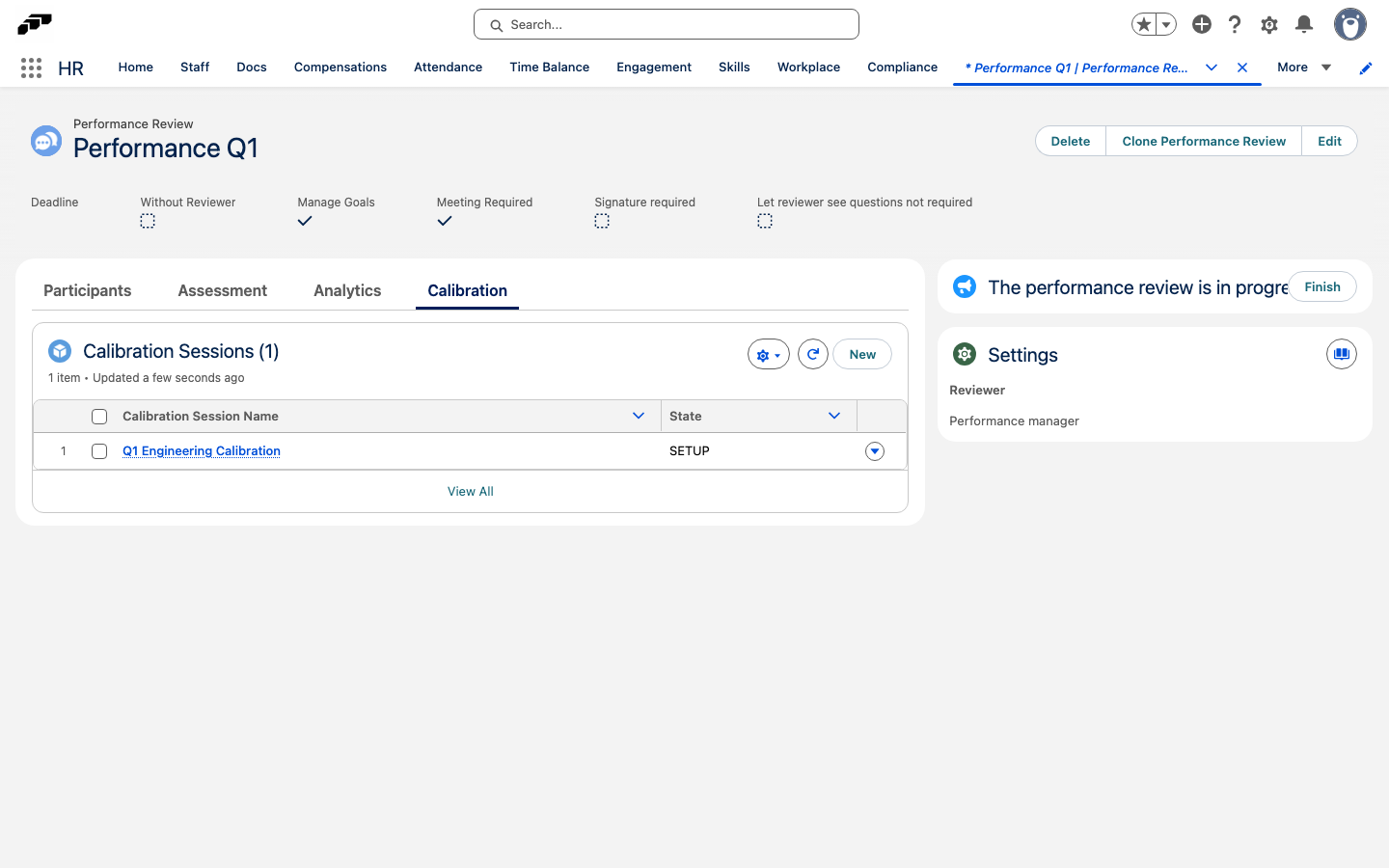Screen dimensions: 1389x868
Task: Open Attendance navigation item
Action: [x=449, y=68]
